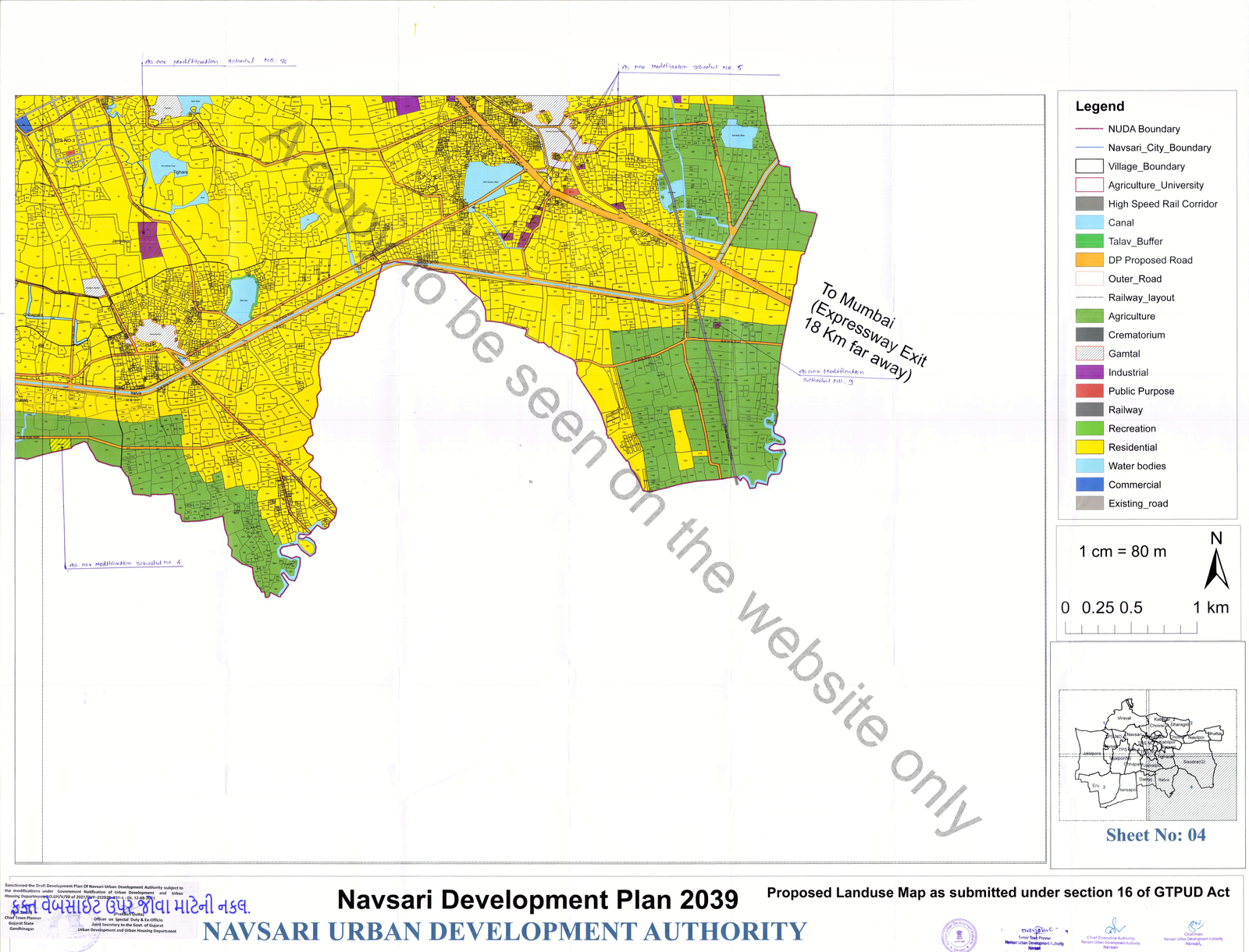Pick the High Speed Rail Corridor swatch
The image size is (1249, 952).
pyautogui.click(x=1089, y=204)
